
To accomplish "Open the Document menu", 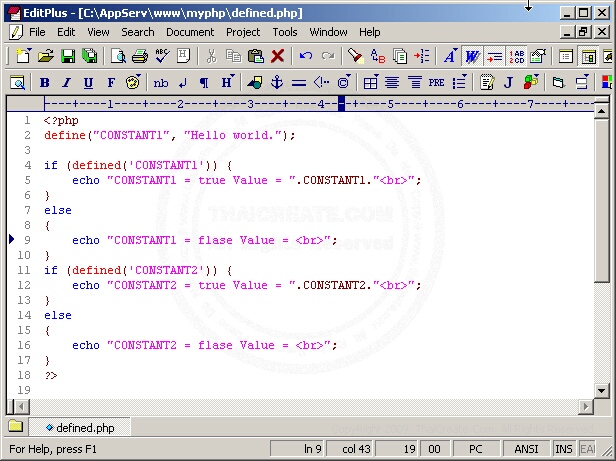I will coord(190,32).
